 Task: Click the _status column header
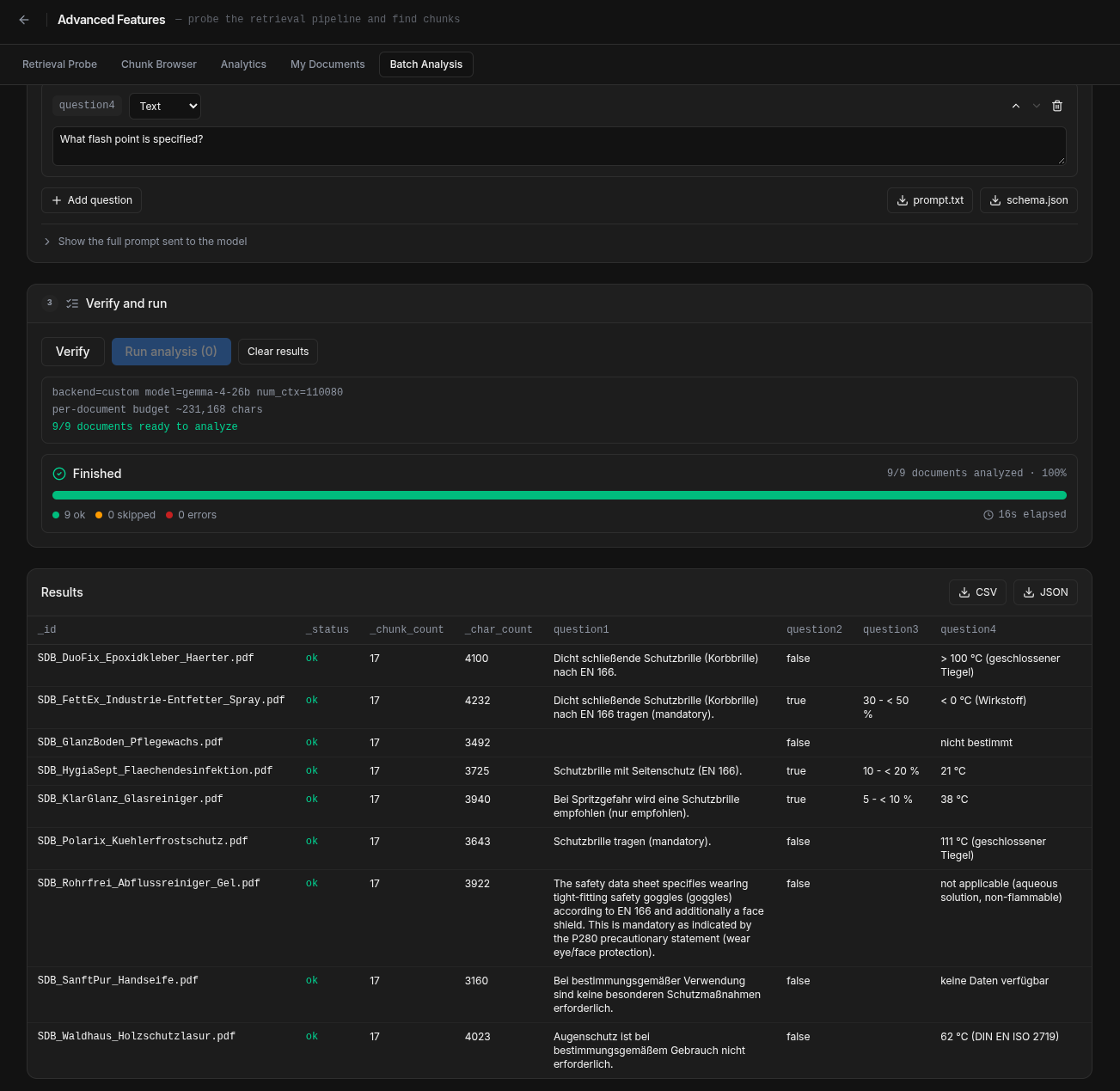click(x=327, y=629)
